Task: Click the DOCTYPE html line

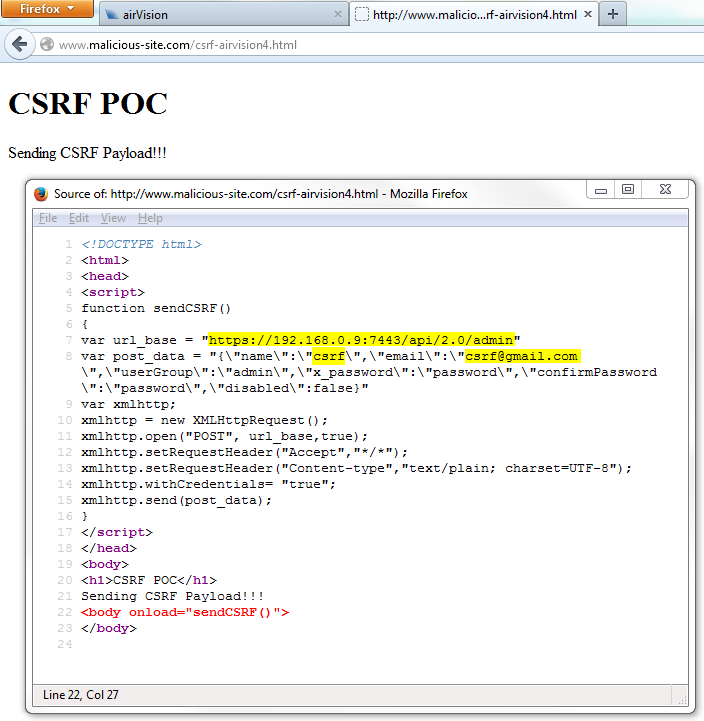Action: [142, 244]
